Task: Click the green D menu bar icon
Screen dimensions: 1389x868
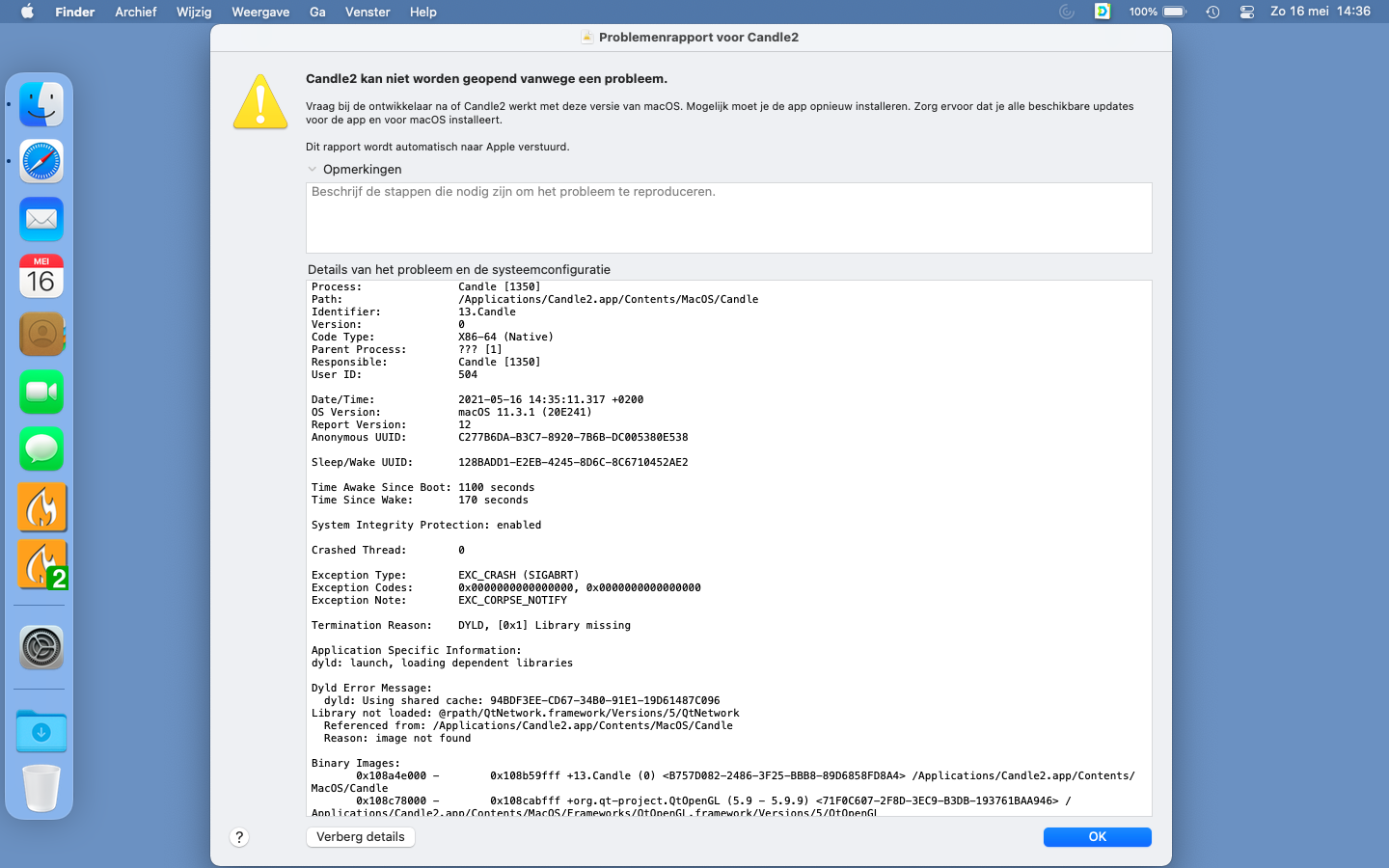Action: click(x=1103, y=12)
